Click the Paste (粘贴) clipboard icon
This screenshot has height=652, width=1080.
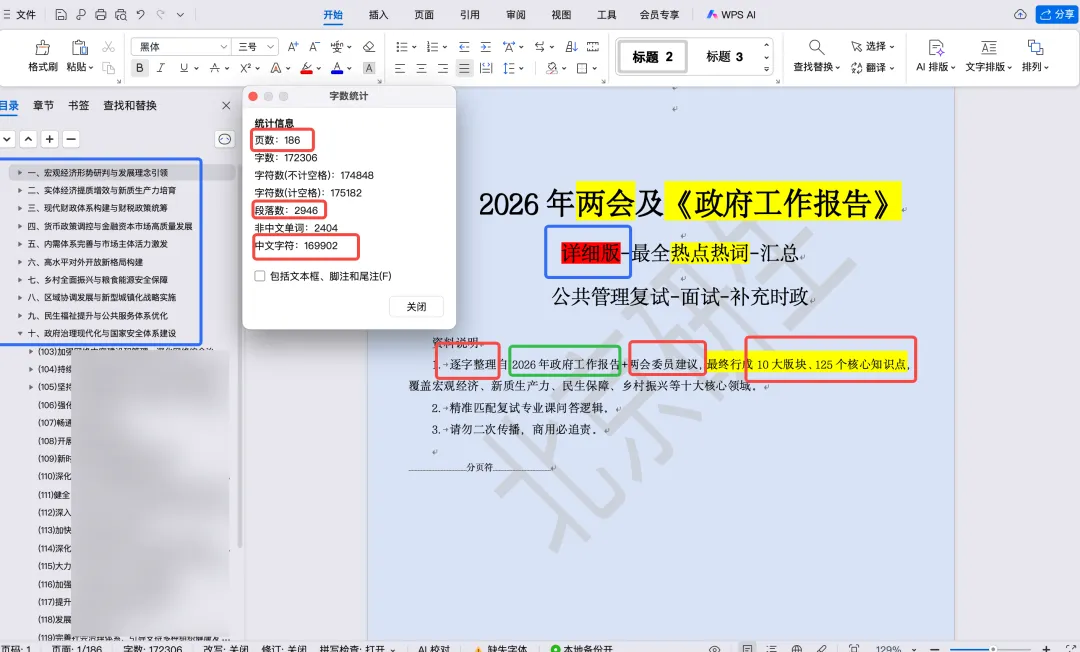(79, 48)
